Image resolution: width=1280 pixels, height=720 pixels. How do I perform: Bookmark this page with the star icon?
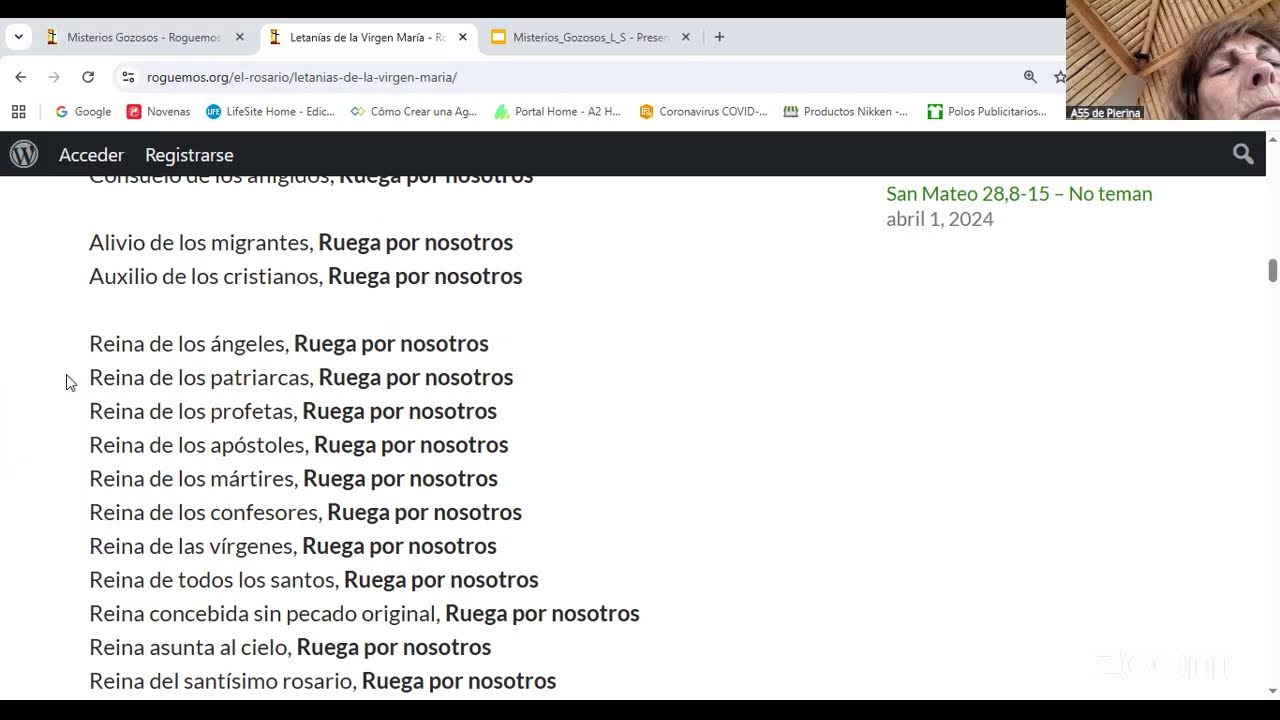(1060, 77)
